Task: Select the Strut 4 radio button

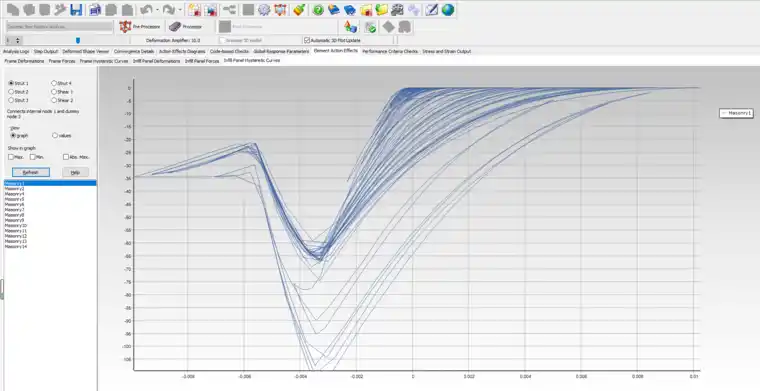Action: [x=54, y=83]
